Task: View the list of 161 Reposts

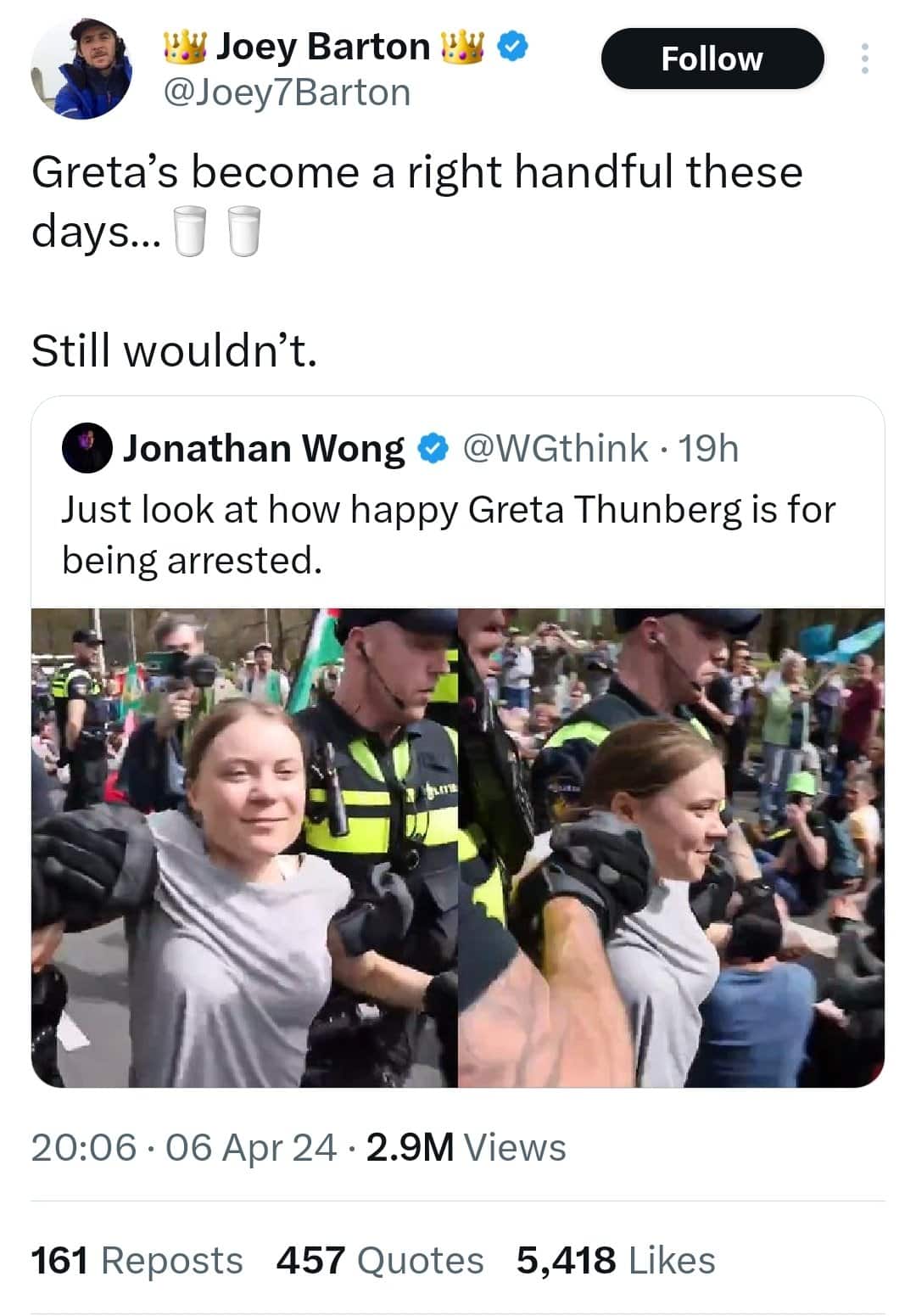Action: 137,1260
